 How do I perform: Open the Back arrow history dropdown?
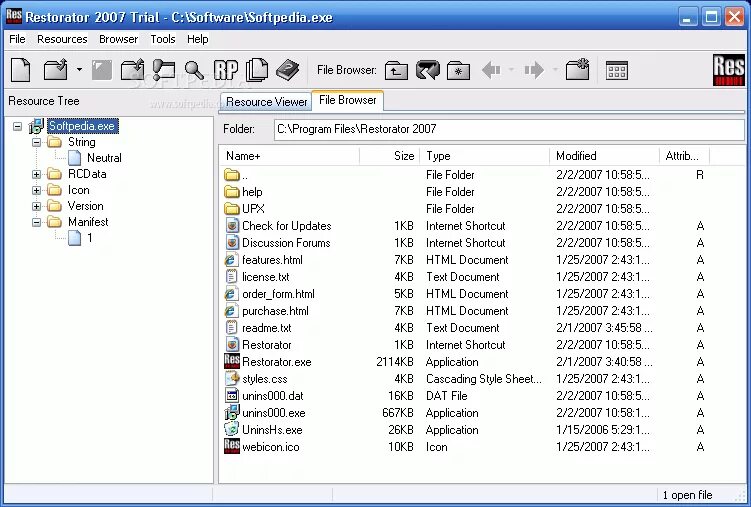[x=511, y=70]
